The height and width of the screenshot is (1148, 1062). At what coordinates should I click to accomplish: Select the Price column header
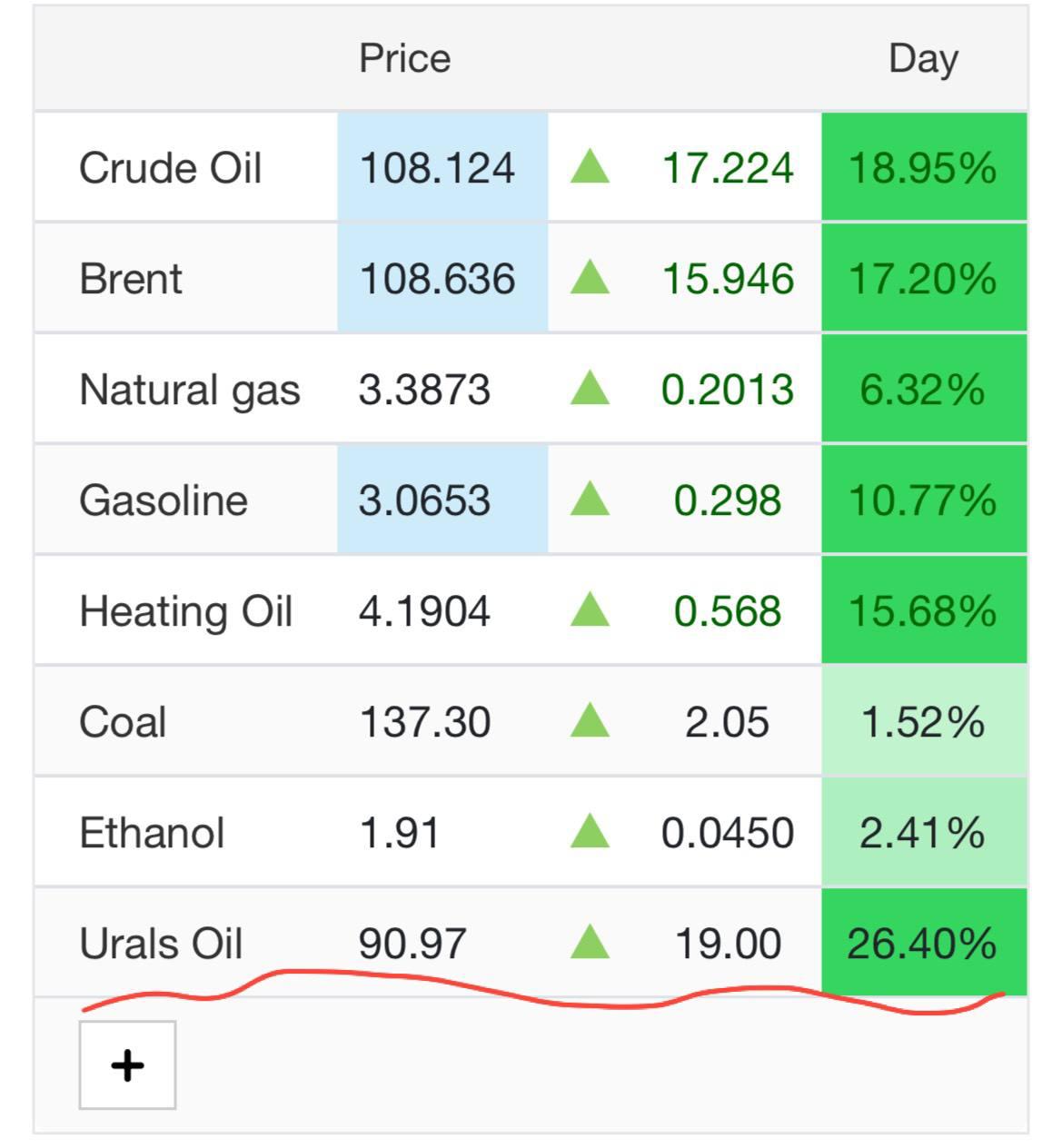click(404, 58)
